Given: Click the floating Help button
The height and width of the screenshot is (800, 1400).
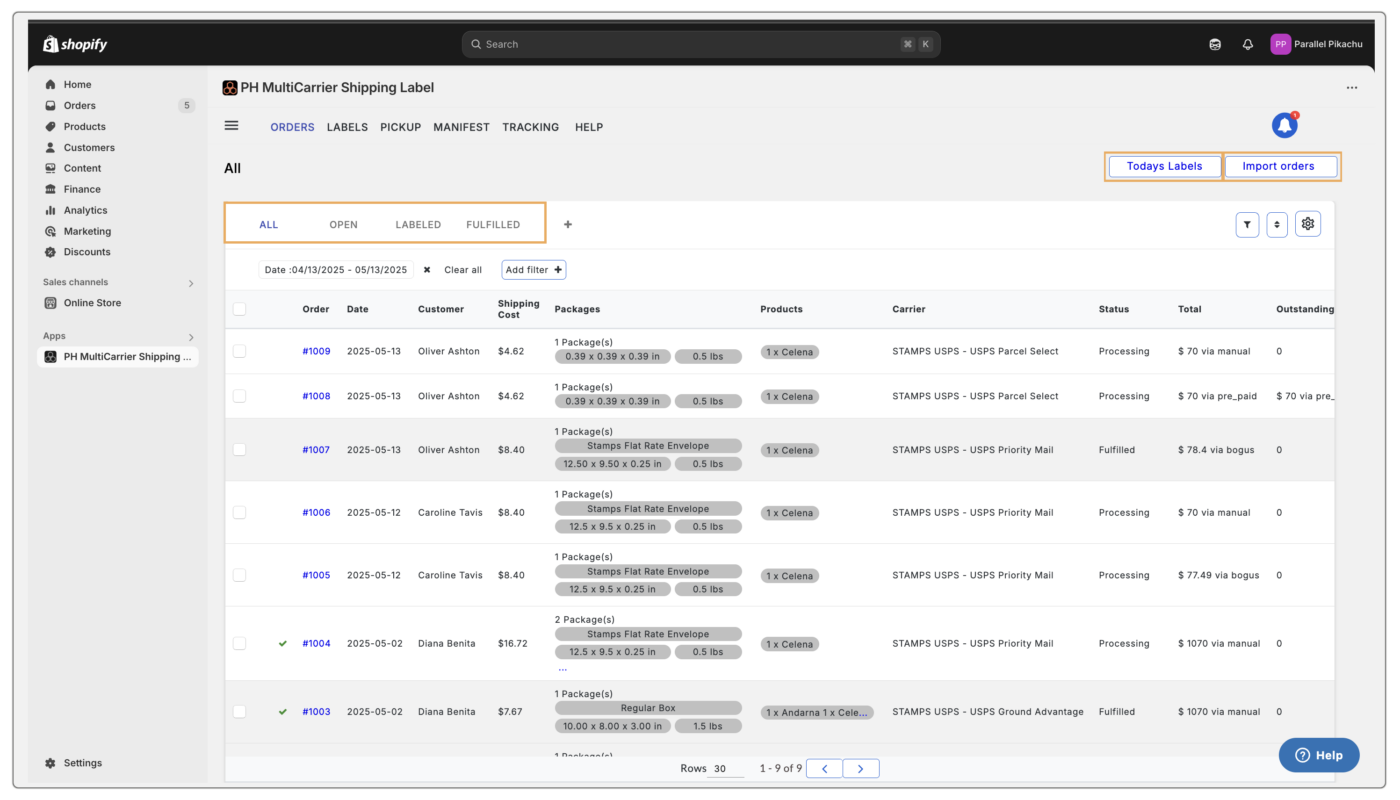Looking at the screenshot, I should point(1319,755).
